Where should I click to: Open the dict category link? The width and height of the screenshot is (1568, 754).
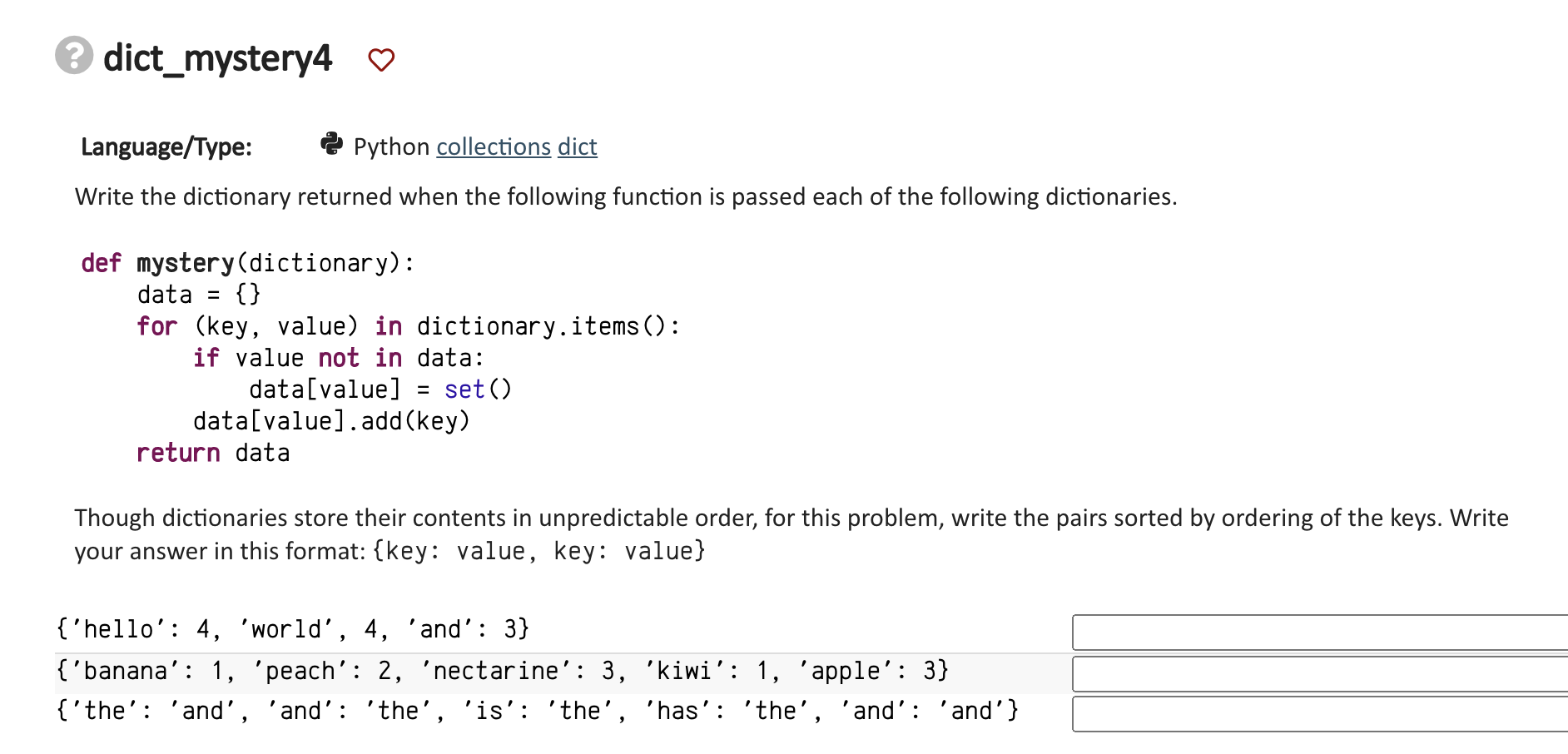[x=578, y=146]
